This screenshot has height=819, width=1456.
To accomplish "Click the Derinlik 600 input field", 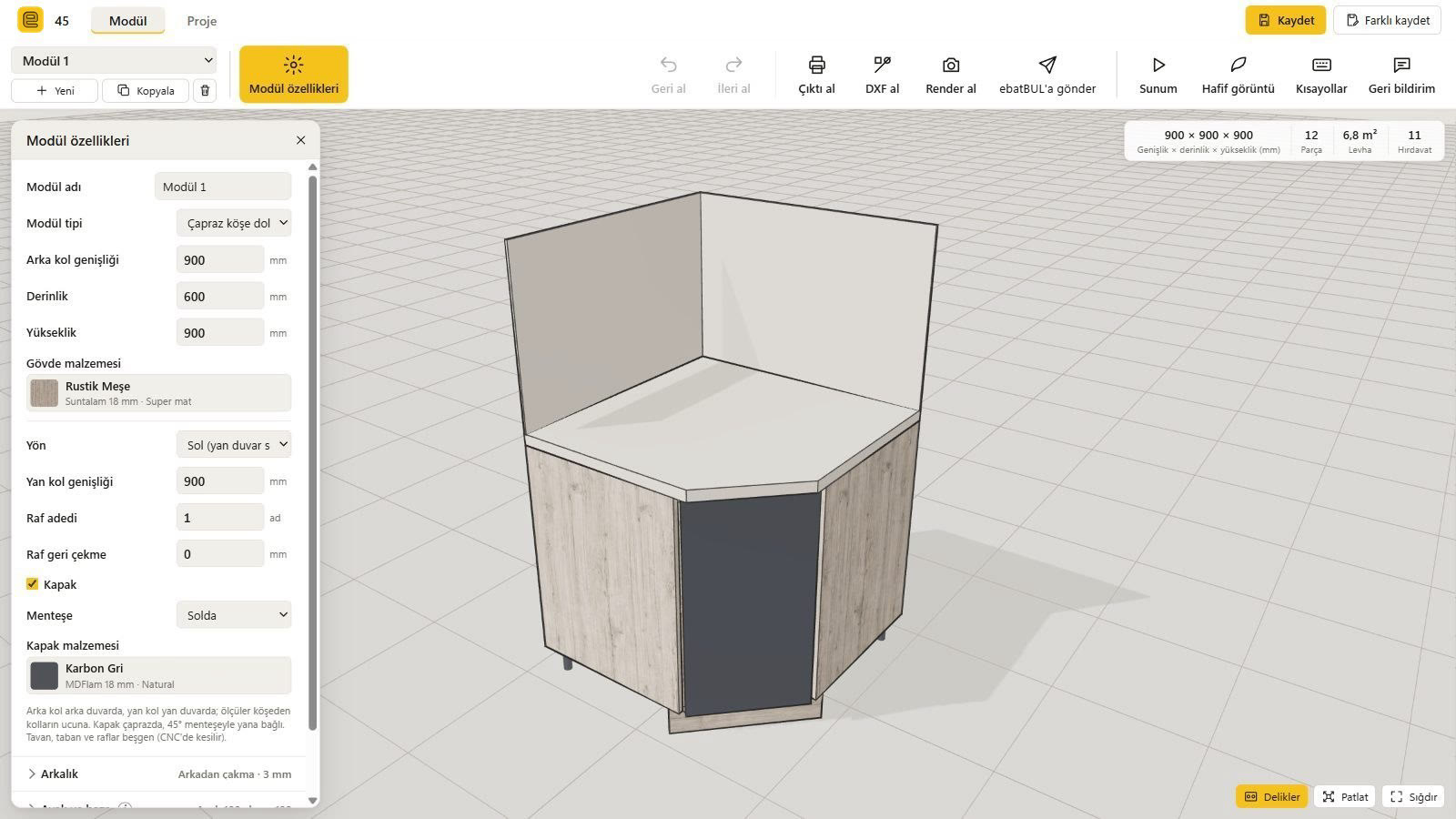I will tap(220, 296).
